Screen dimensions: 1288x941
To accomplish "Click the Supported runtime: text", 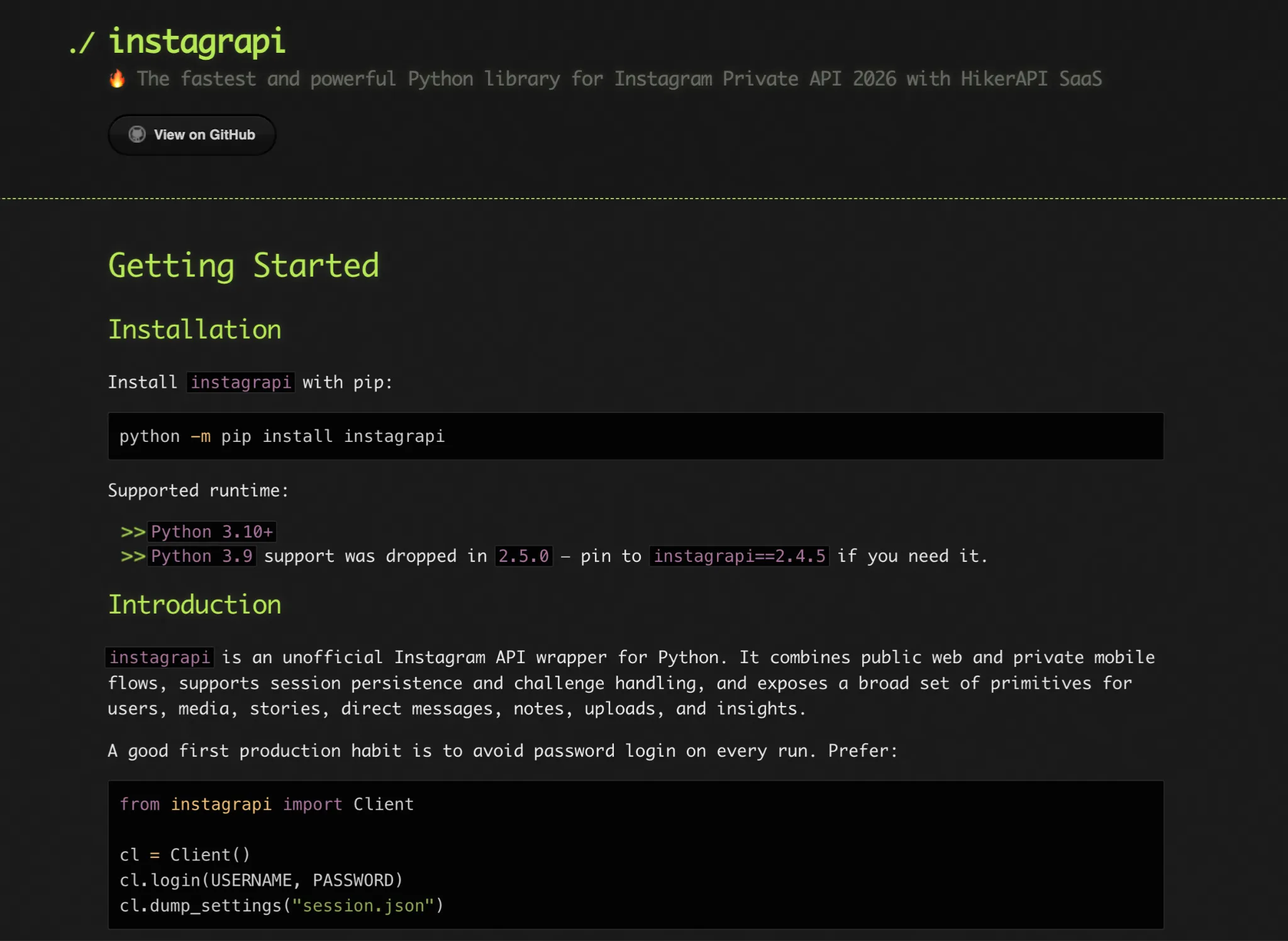I will coord(198,490).
